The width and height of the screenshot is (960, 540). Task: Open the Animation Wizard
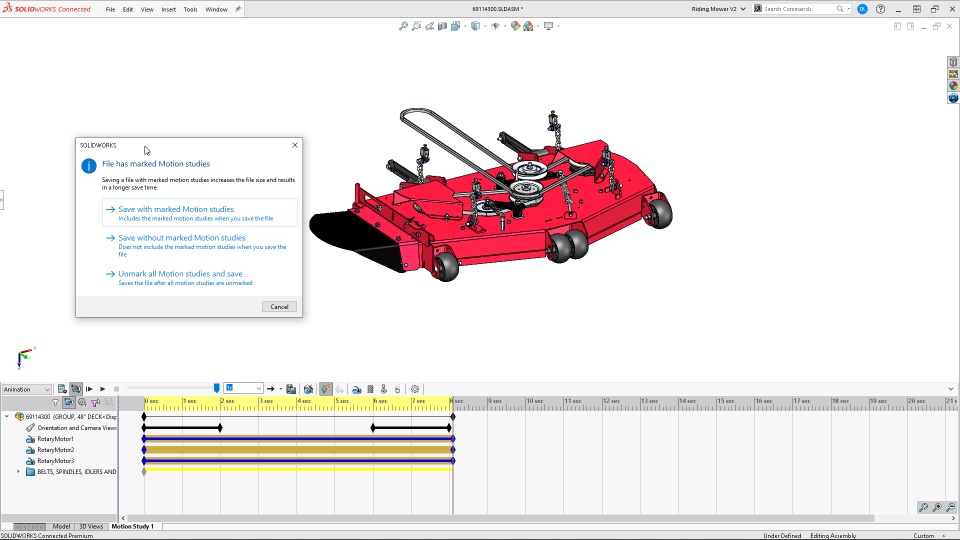[309, 389]
